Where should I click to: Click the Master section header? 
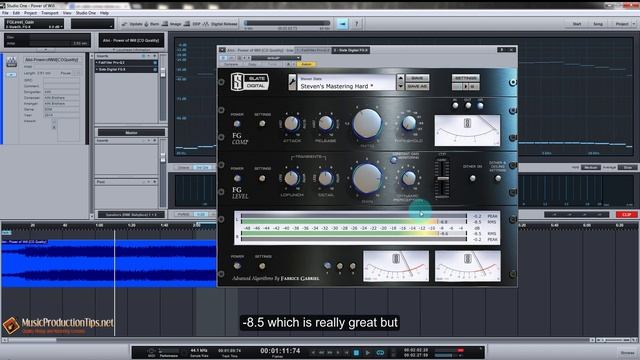click(x=131, y=133)
